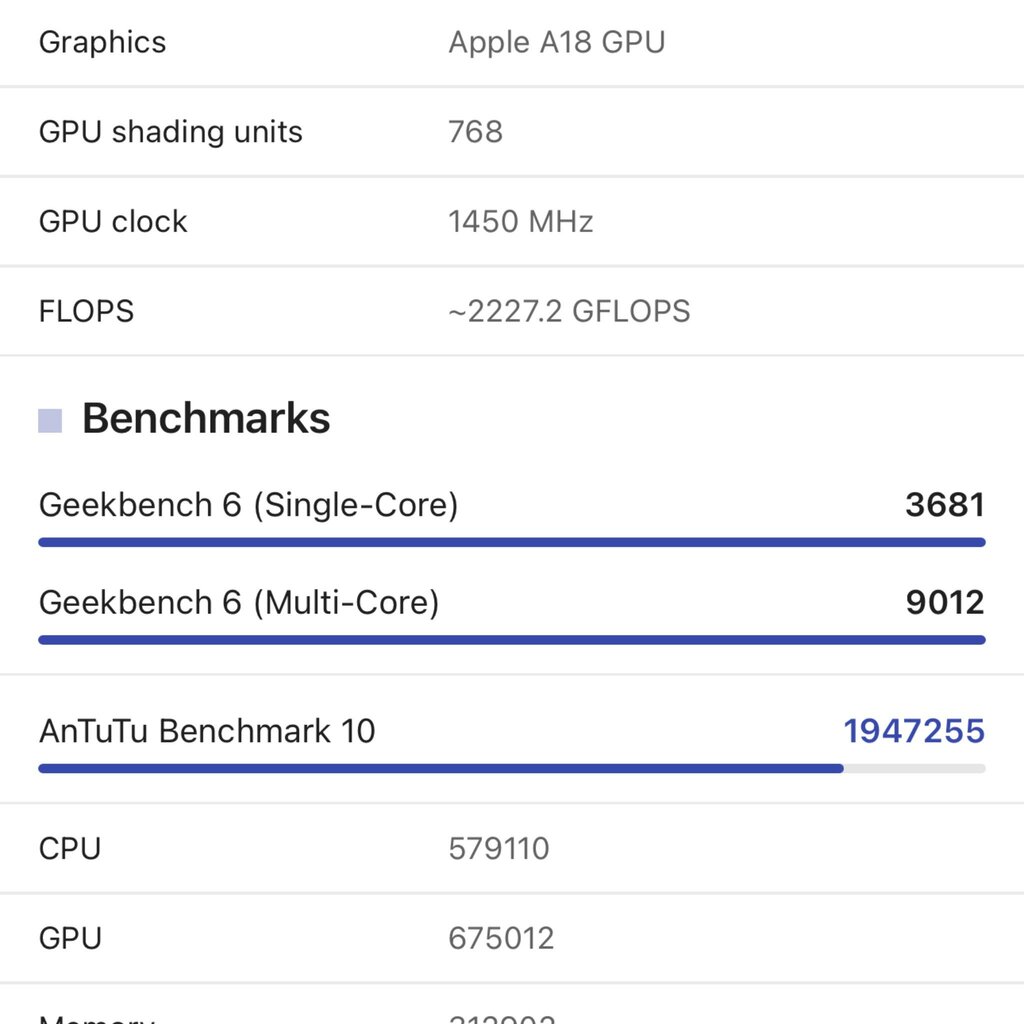Click the GPU clock label
This screenshot has width=1024, height=1024.
(113, 221)
